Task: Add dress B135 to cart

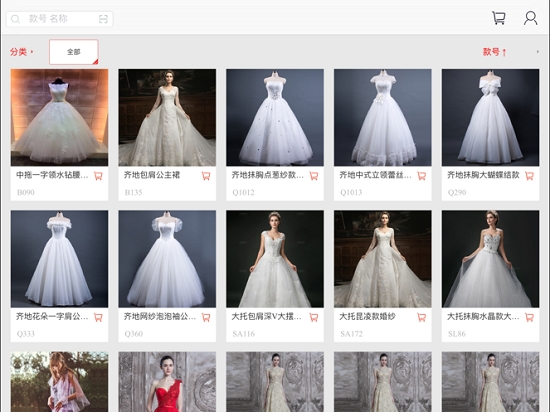Action: click(206, 176)
